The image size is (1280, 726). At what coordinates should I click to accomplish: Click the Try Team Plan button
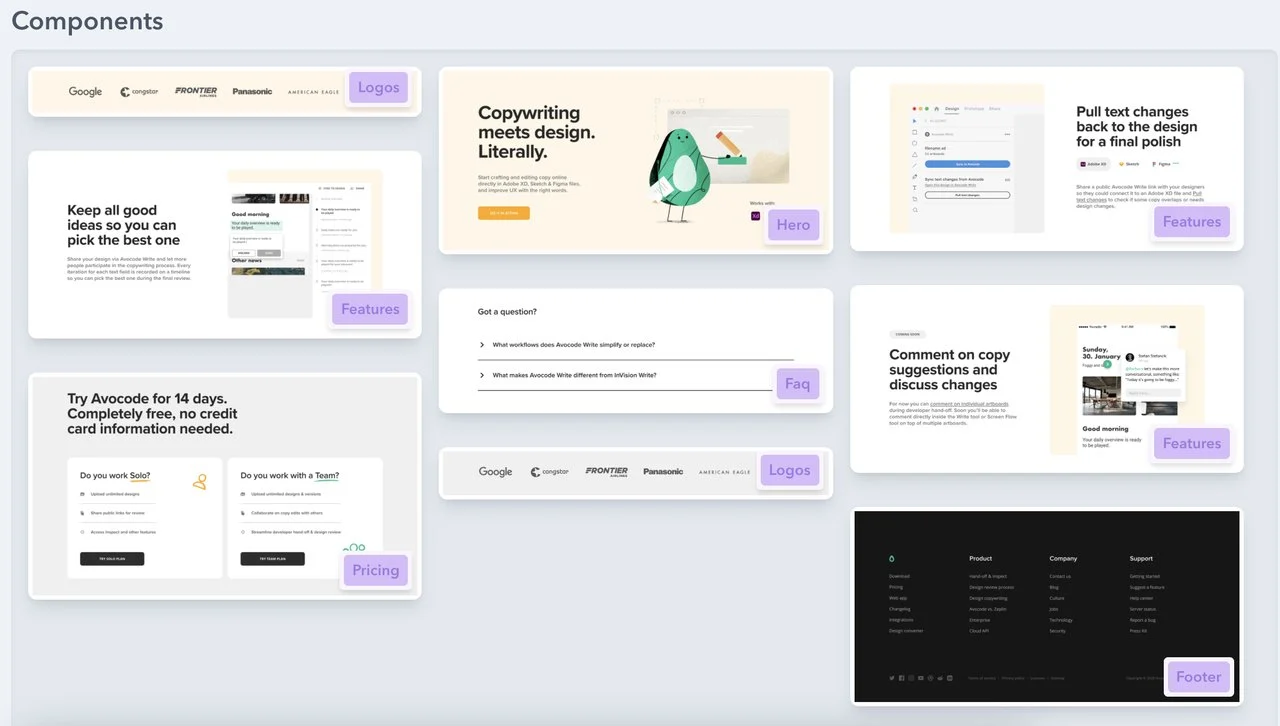[273, 559]
